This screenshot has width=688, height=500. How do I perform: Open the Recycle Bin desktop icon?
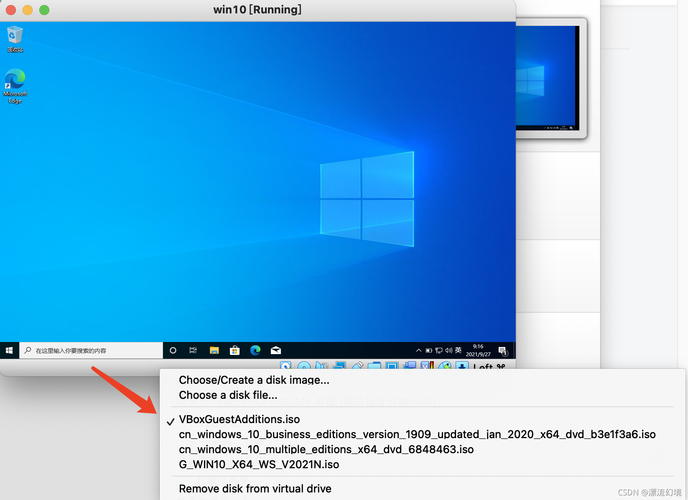tap(15, 38)
